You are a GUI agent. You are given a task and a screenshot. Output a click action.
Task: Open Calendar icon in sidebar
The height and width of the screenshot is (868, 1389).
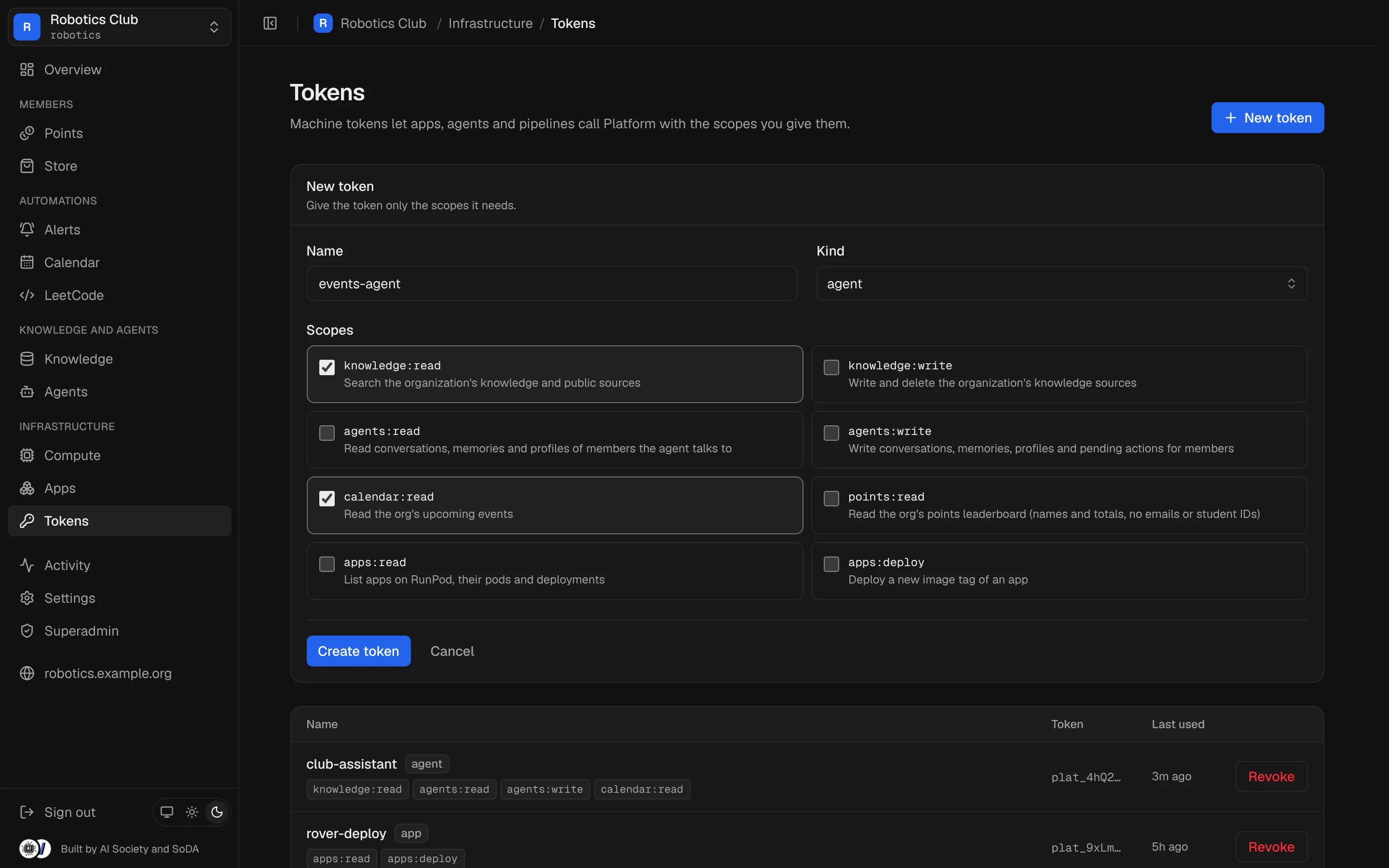pos(27,262)
